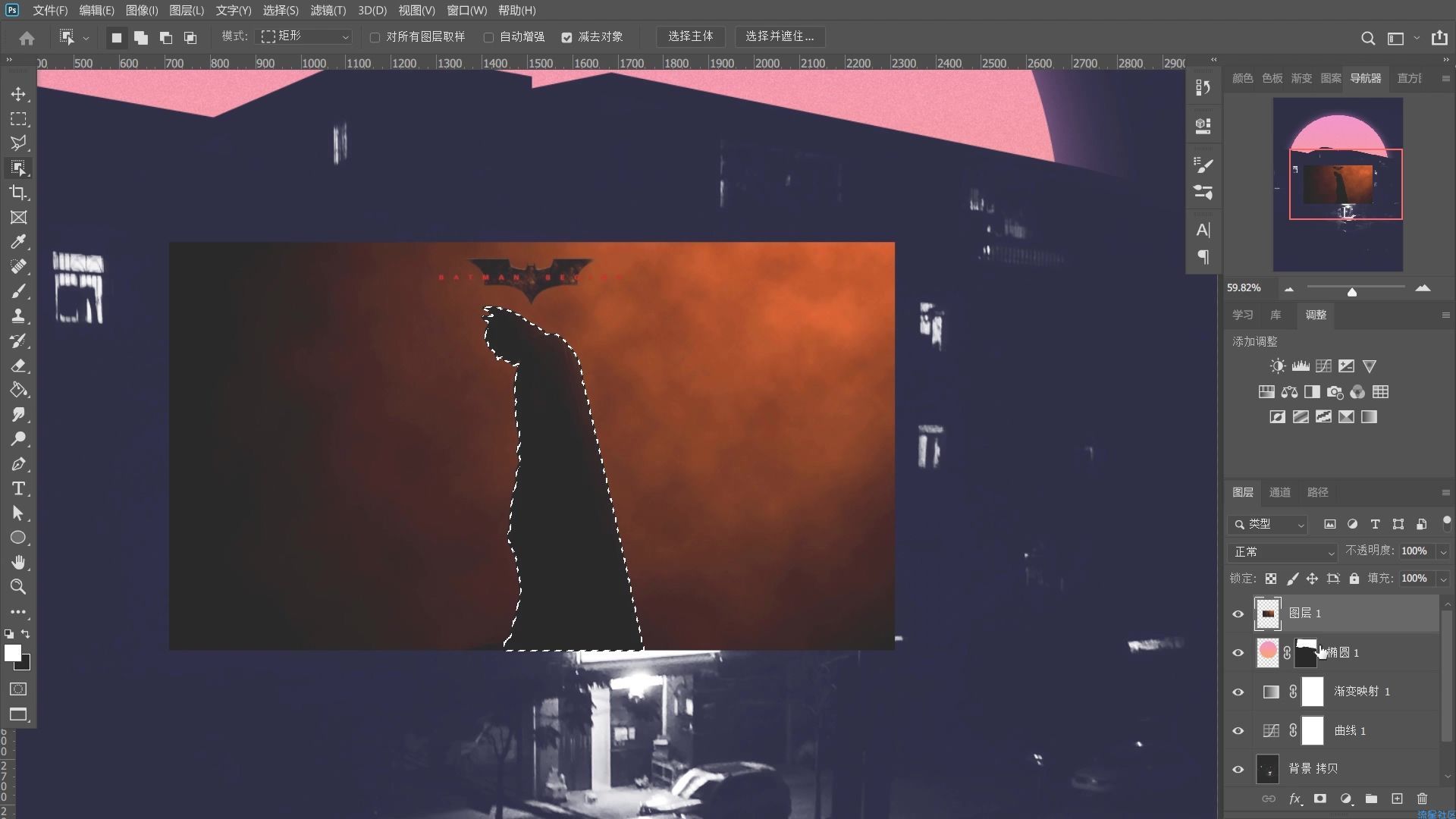
Task: Select the Dodge tool
Action: click(18, 439)
